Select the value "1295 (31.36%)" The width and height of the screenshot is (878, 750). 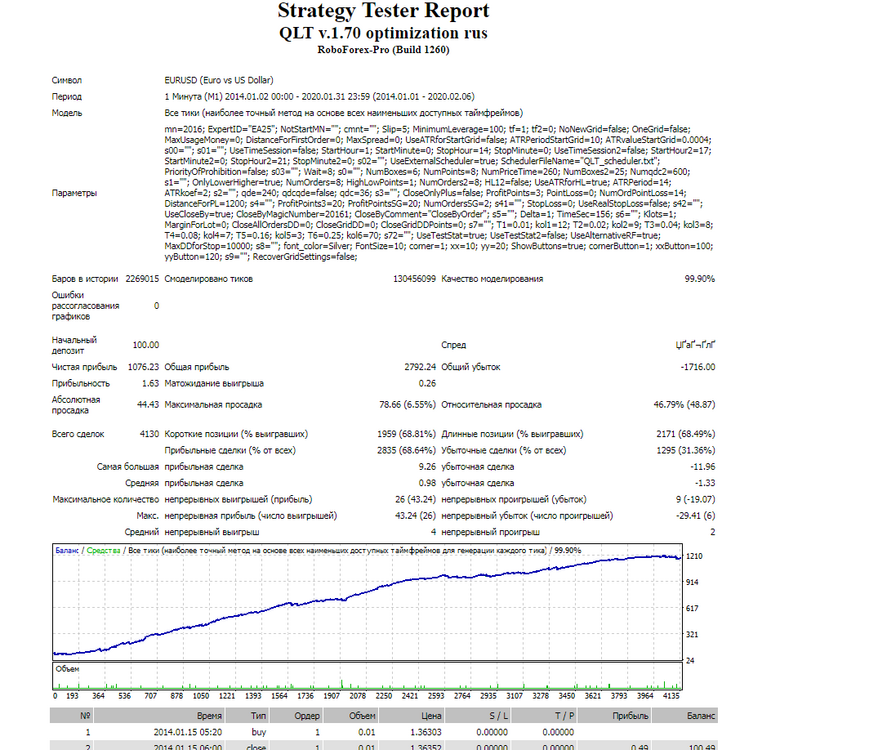point(685,450)
